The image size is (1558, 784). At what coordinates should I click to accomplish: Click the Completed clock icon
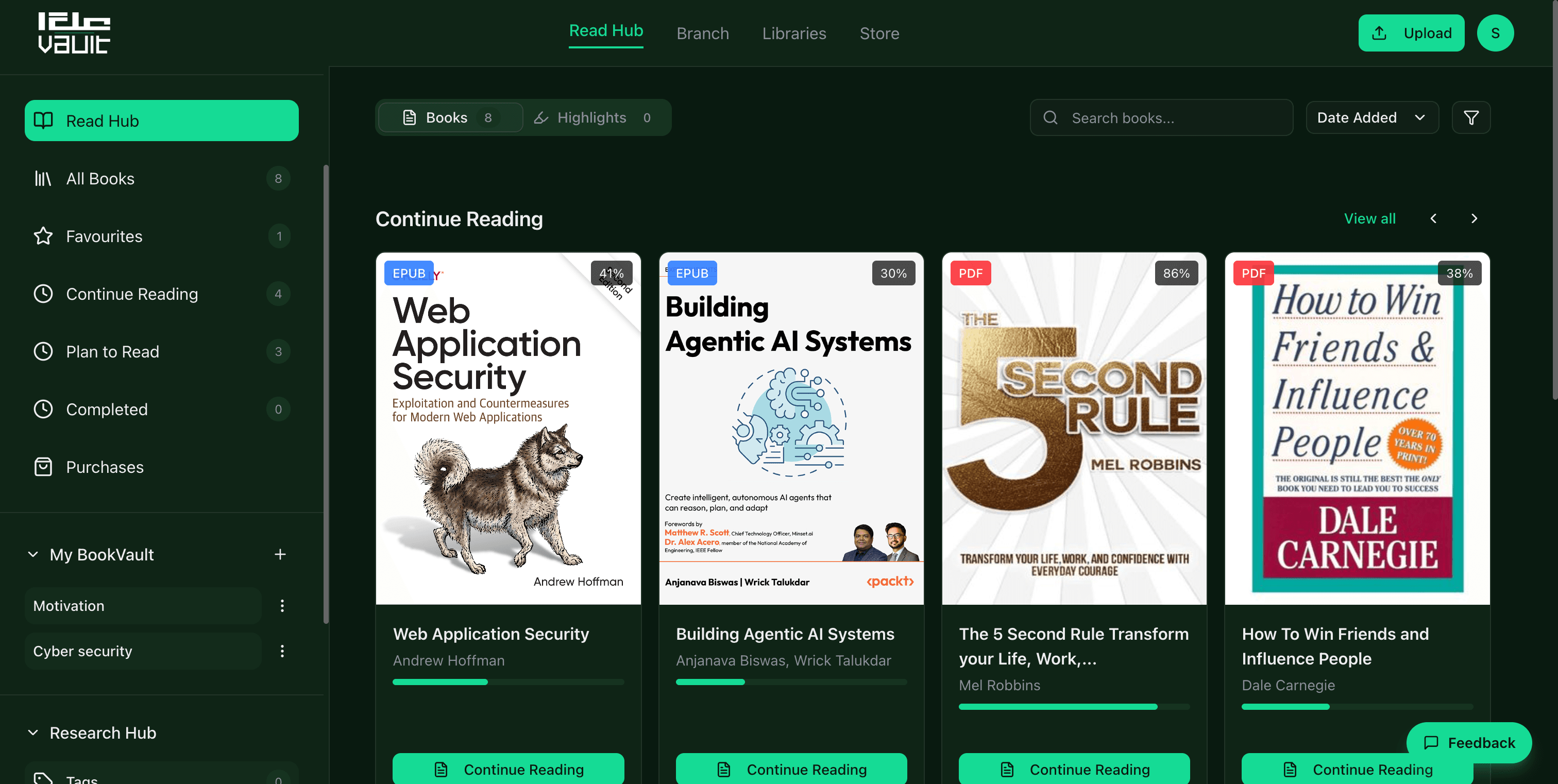(x=43, y=409)
